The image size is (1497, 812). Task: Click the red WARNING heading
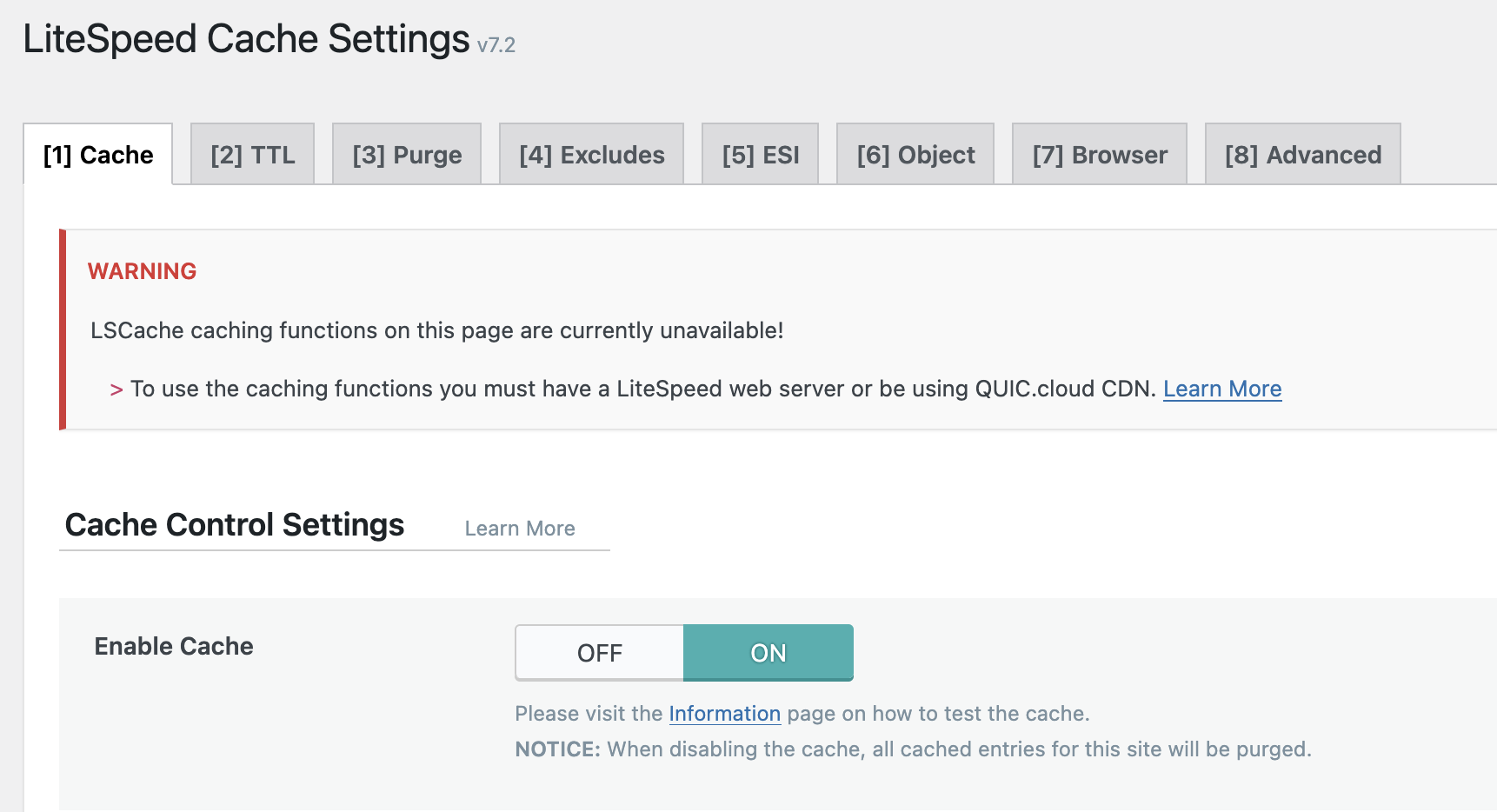coord(143,271)
